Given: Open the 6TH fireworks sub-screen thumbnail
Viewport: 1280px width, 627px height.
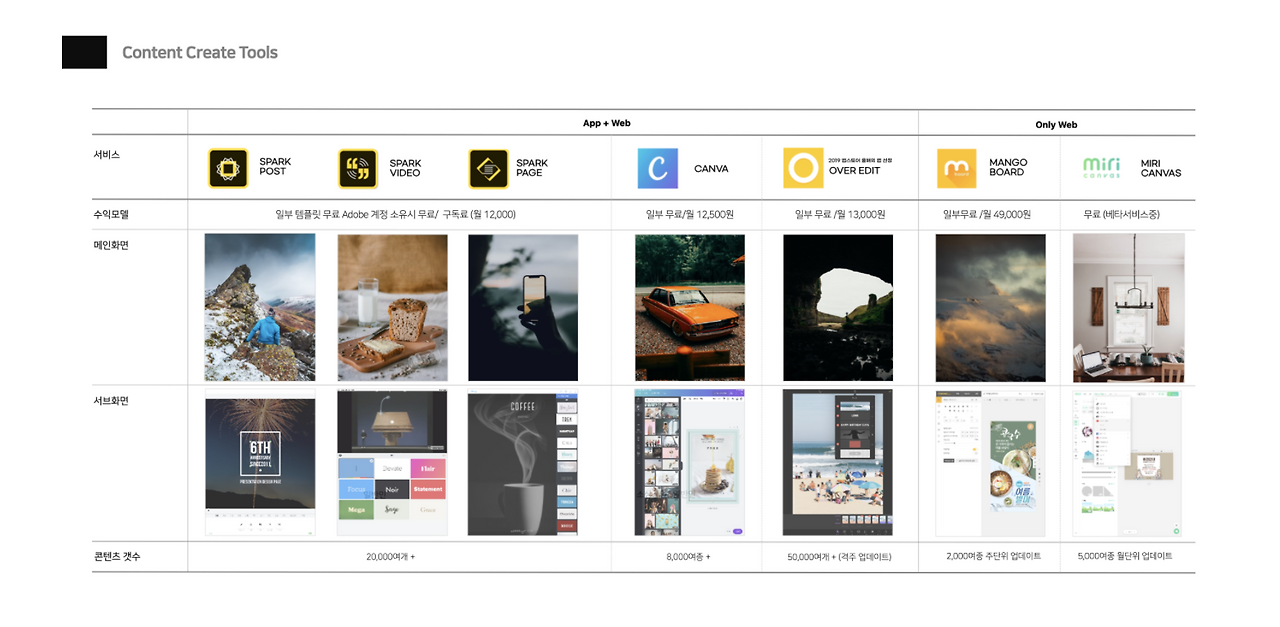Looking at the screenshot, I should point(260,463).
